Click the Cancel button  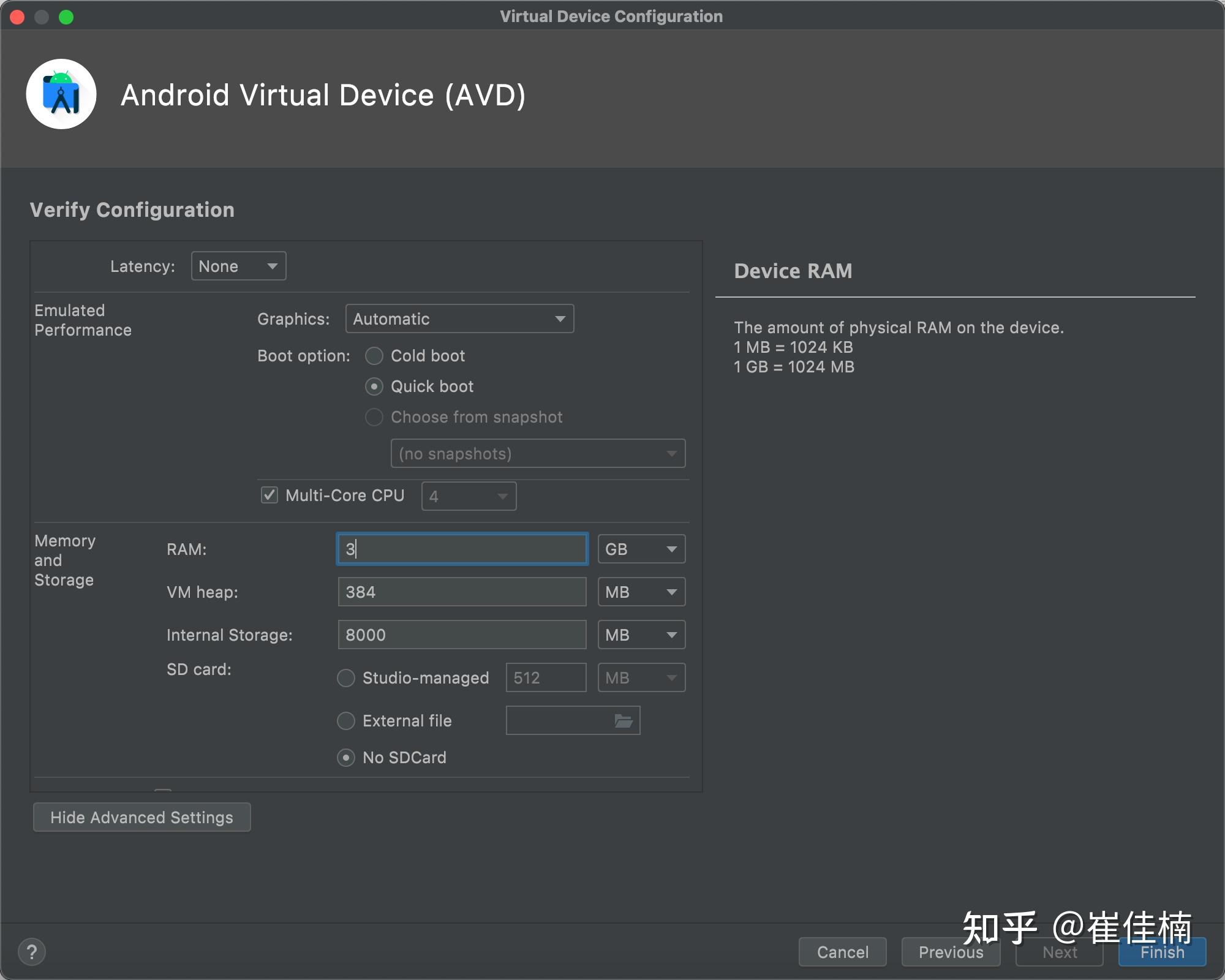[x=842, y=952]
